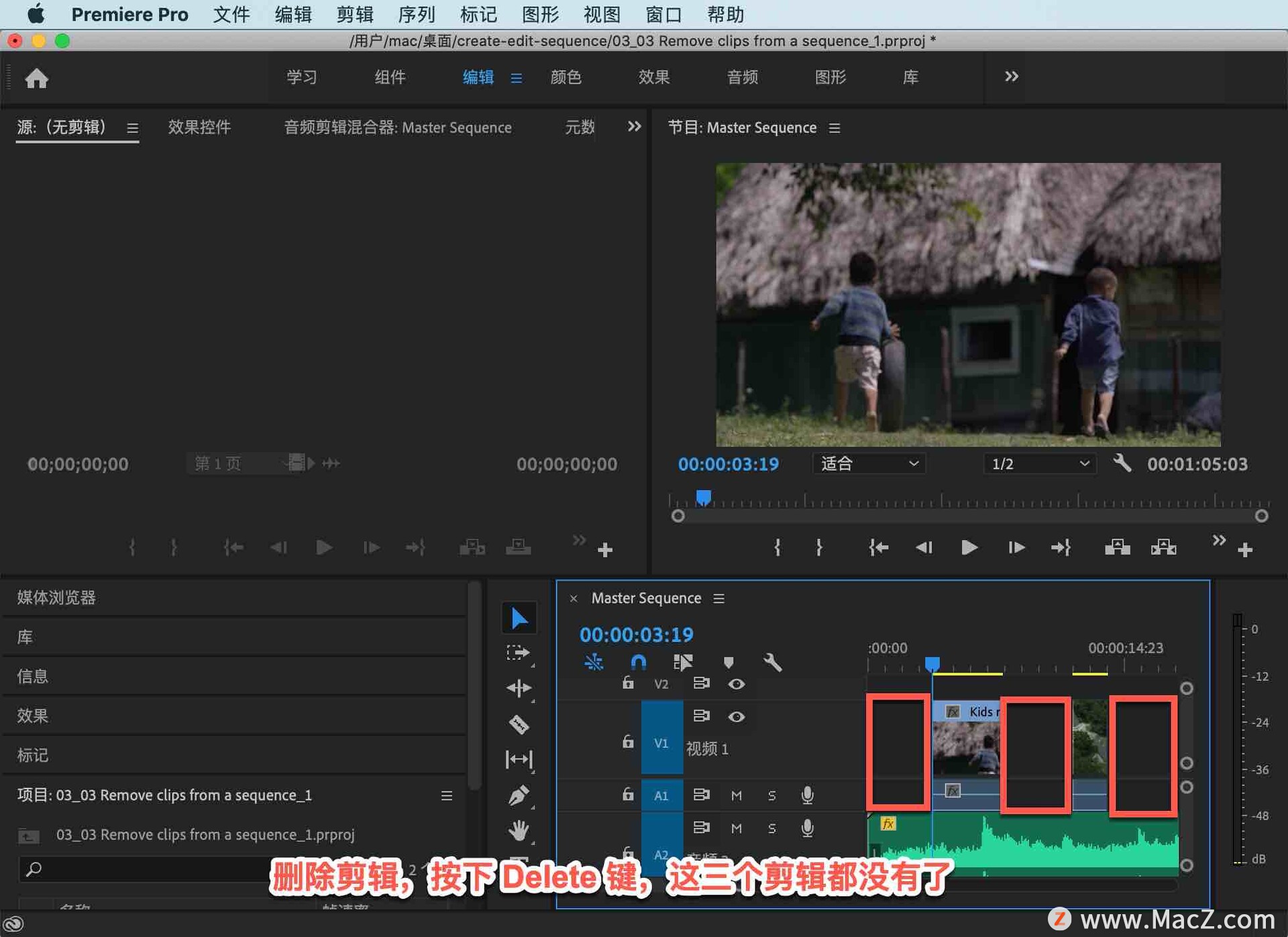Open the timeline display settings wrench icon
Image resolution: width=1288 pixels, height=937 pixels.
772,662
